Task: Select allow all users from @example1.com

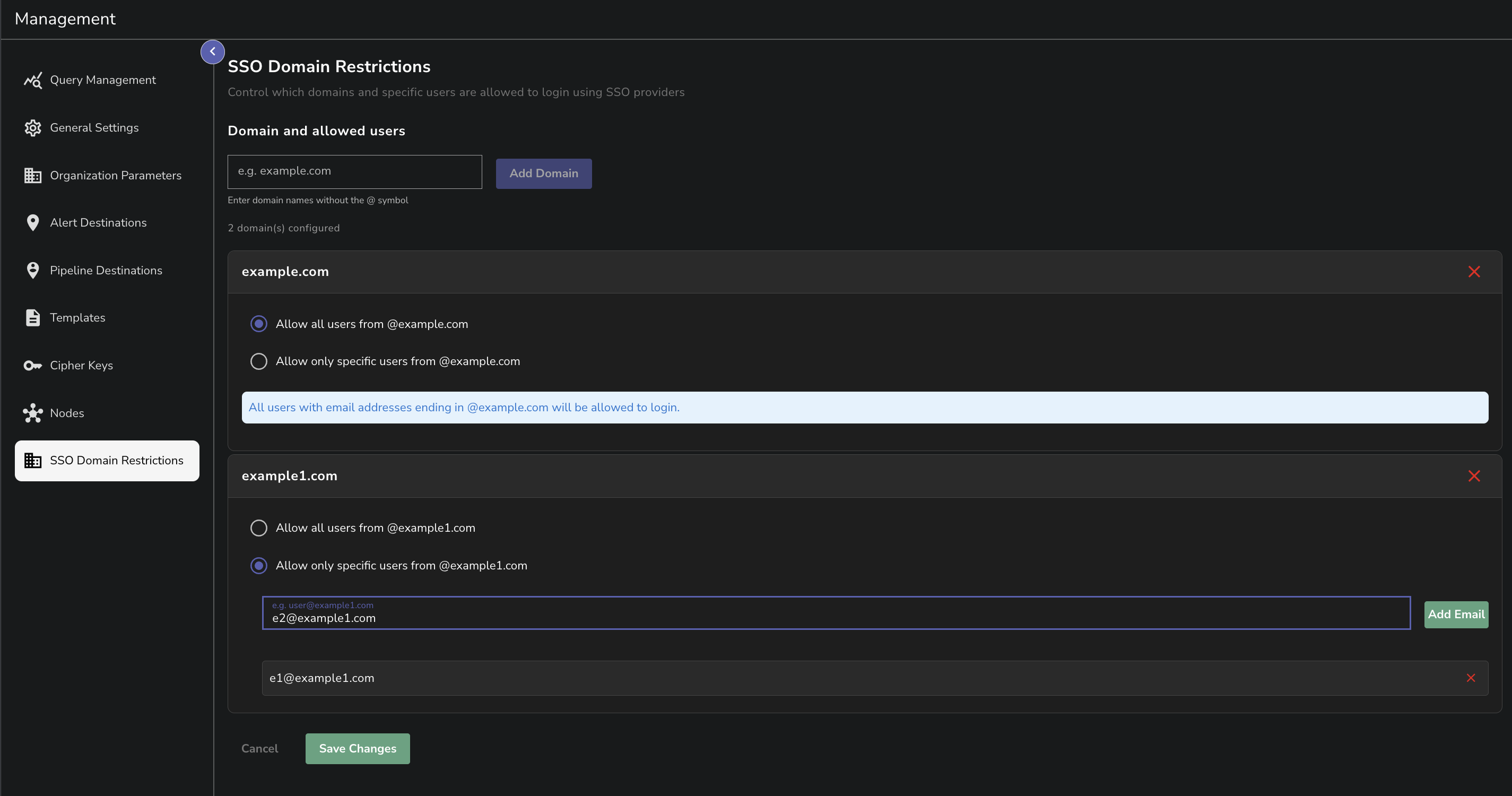Action: coord(259,527)
